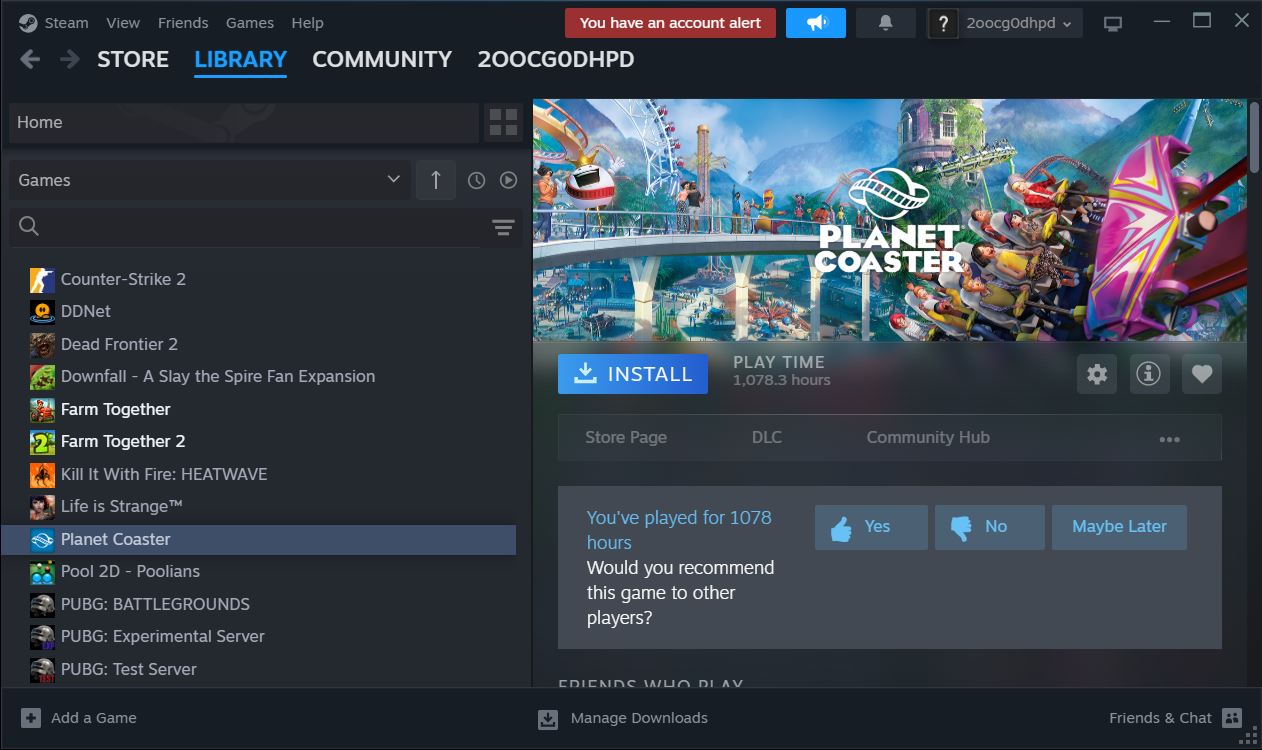The height and width of the screenshot is (750, 1262).
Task: Click the Kill It With Fire: HEATWAVE icon
Action: [42, 474]
